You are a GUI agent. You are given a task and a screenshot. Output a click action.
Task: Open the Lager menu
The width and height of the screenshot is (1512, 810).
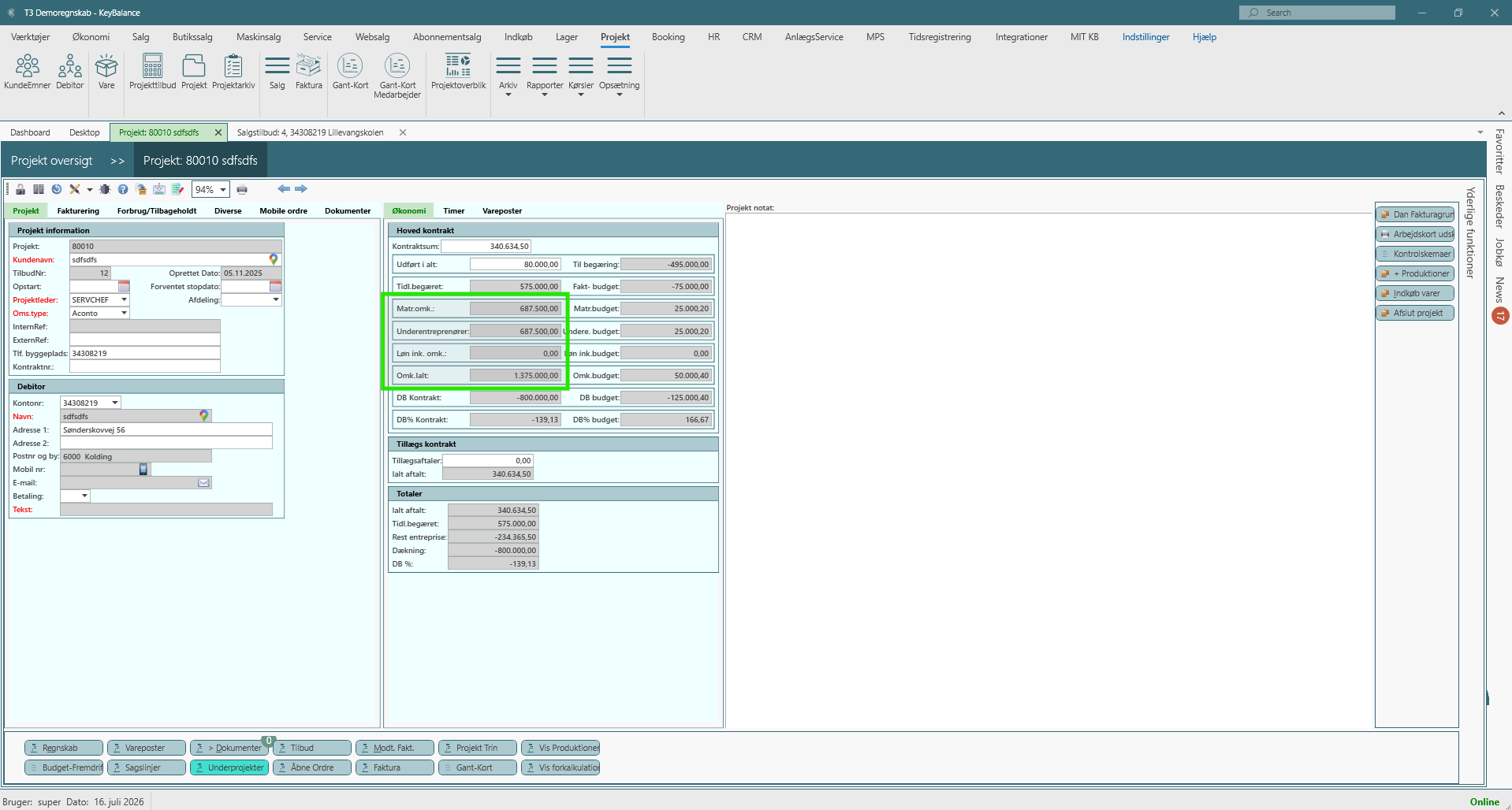566,37
